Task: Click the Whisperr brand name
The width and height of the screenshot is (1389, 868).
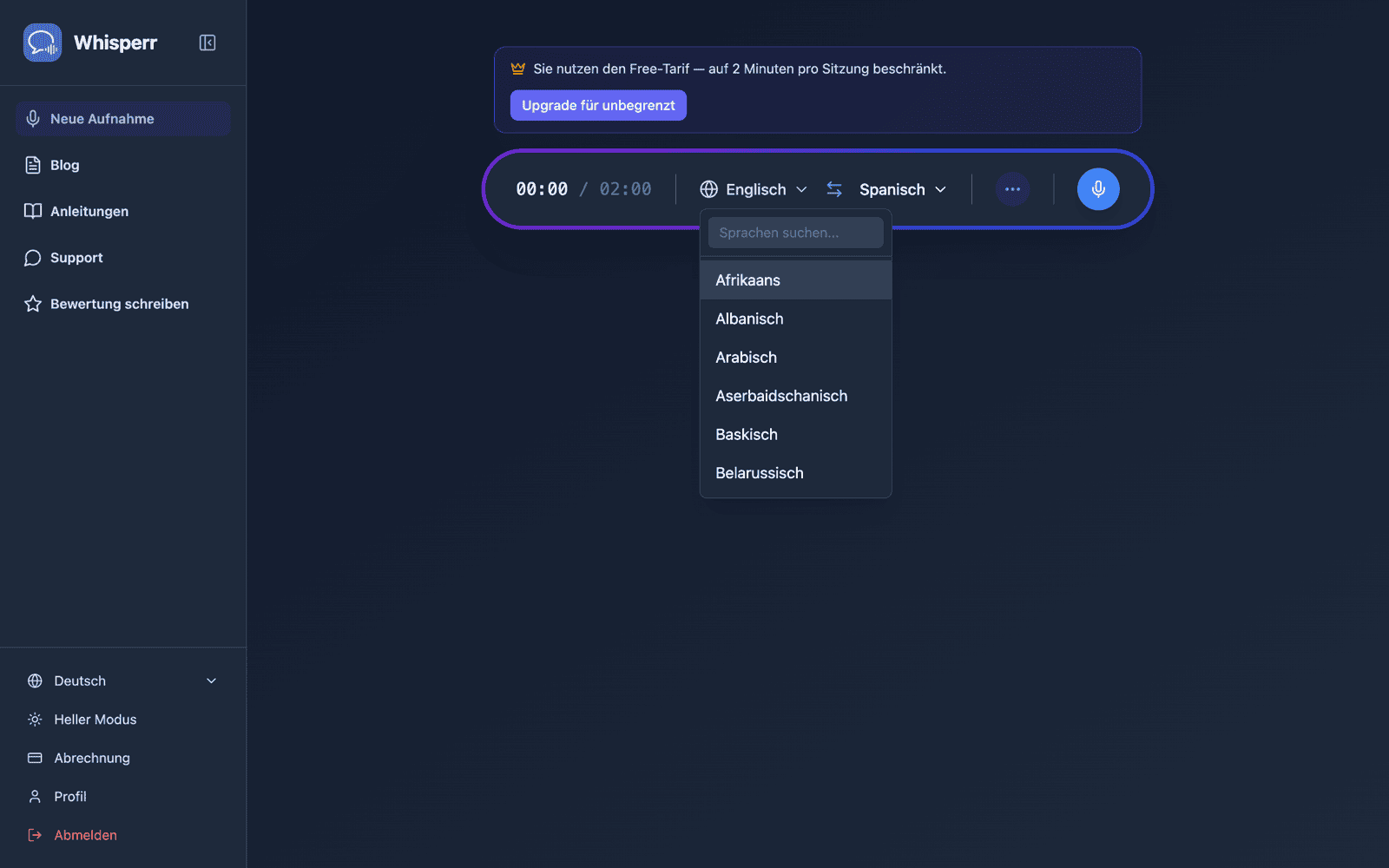Action: [115, 43]
